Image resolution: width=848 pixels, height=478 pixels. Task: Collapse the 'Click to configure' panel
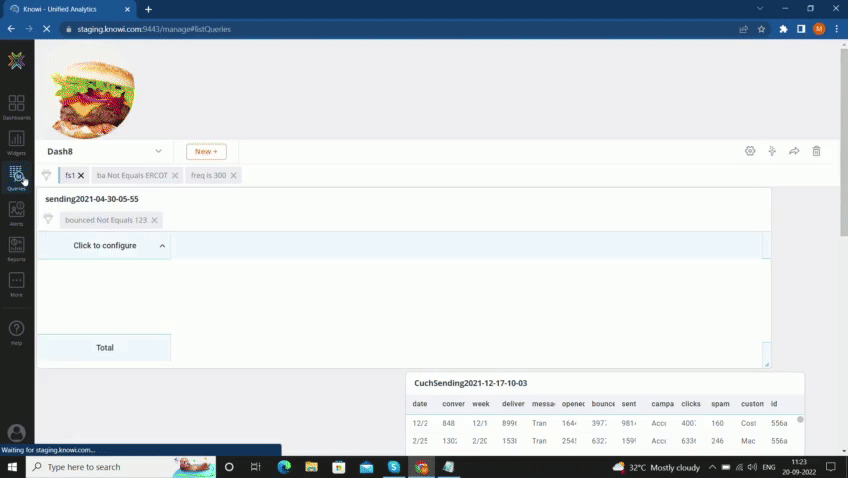point(162,246)
